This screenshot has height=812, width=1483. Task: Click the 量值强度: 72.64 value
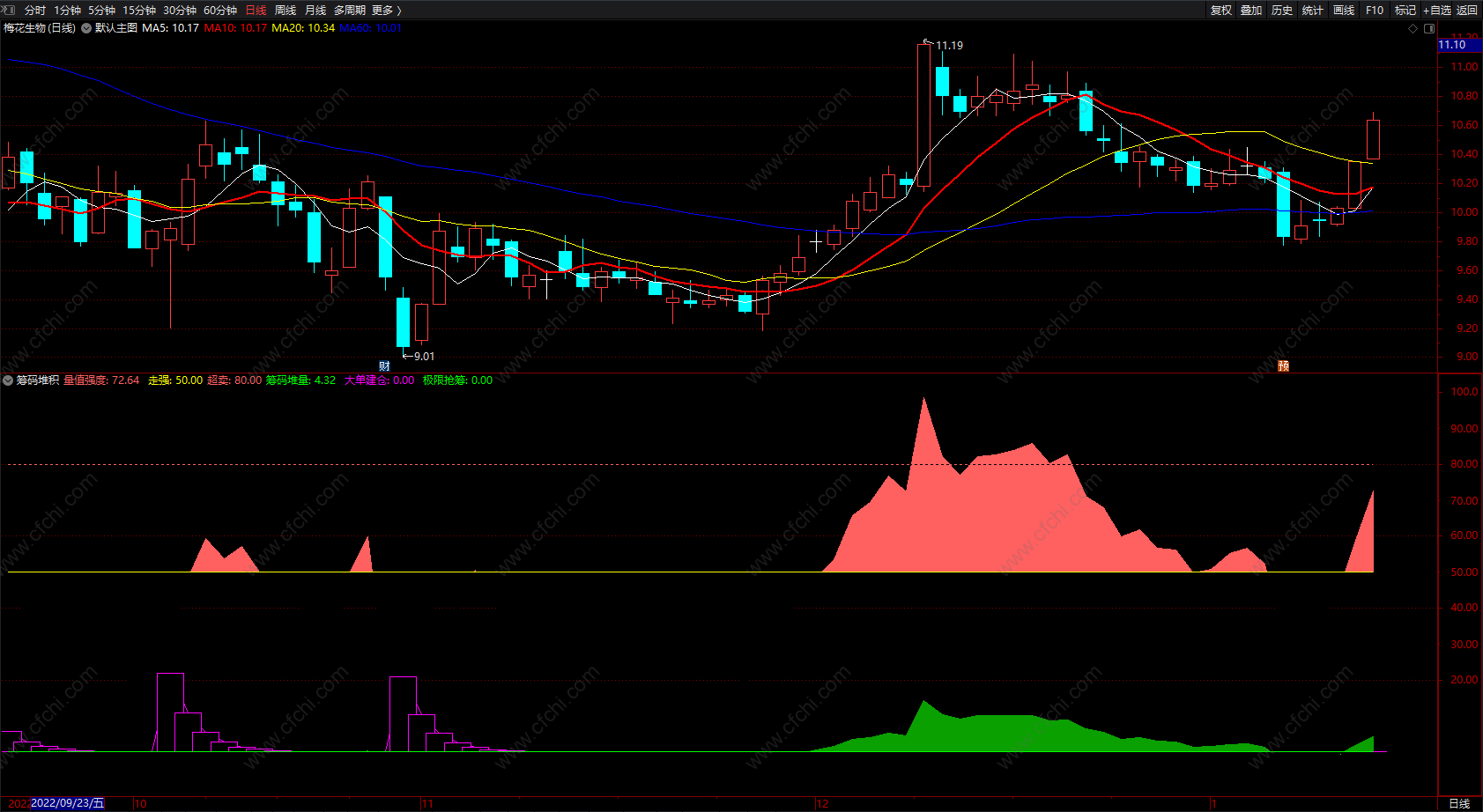pos(101,380)
